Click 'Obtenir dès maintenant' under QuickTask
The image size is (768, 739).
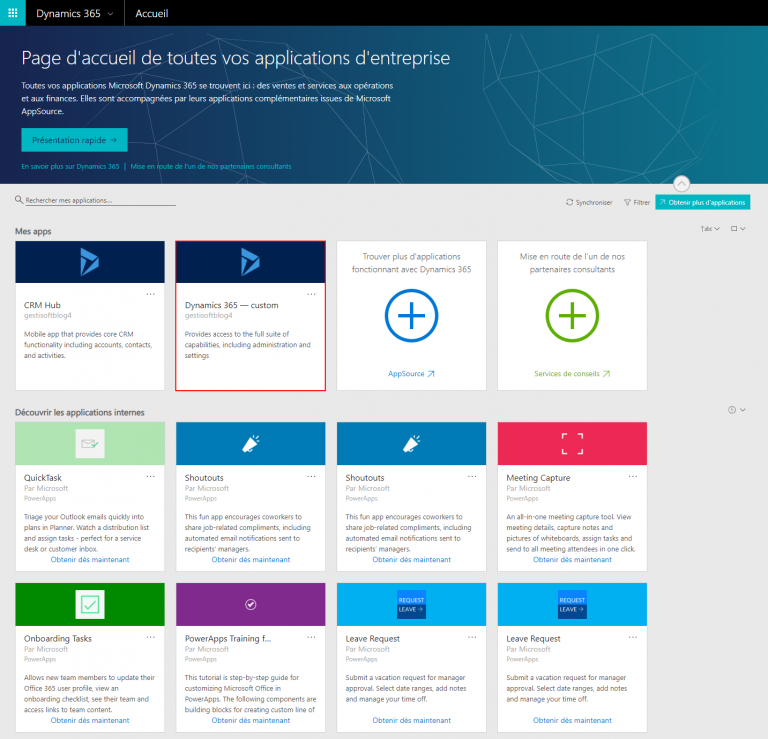[x=90, y=559]
